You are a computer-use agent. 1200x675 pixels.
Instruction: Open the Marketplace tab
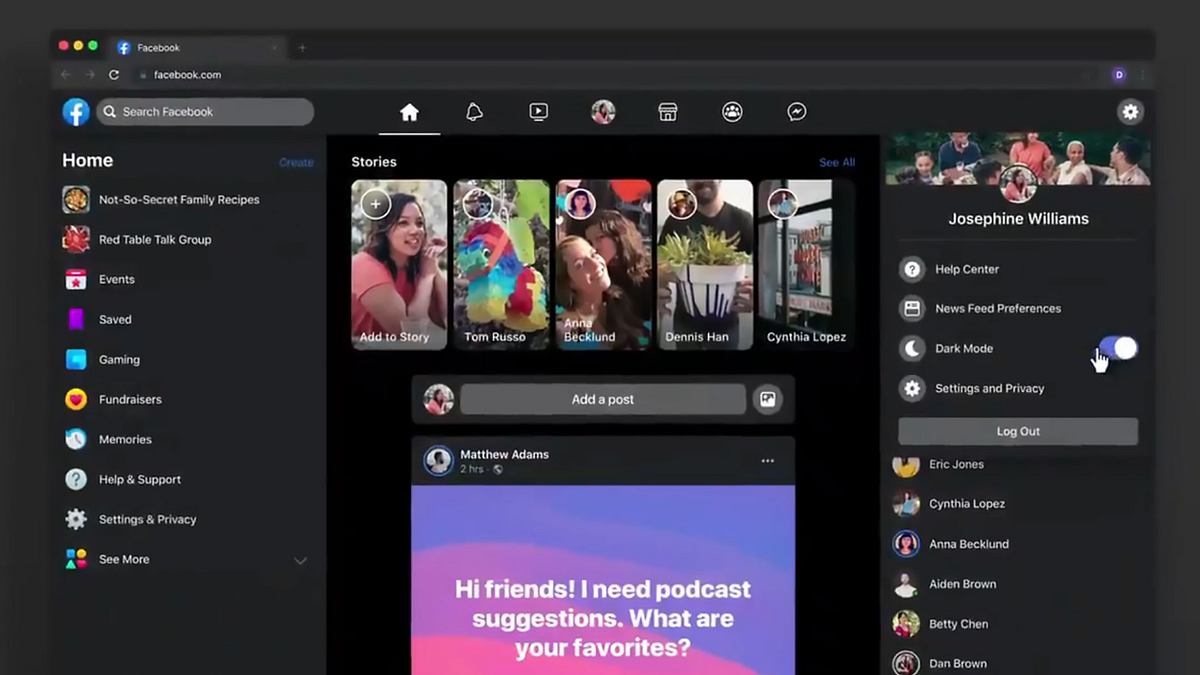coord(668,112)
